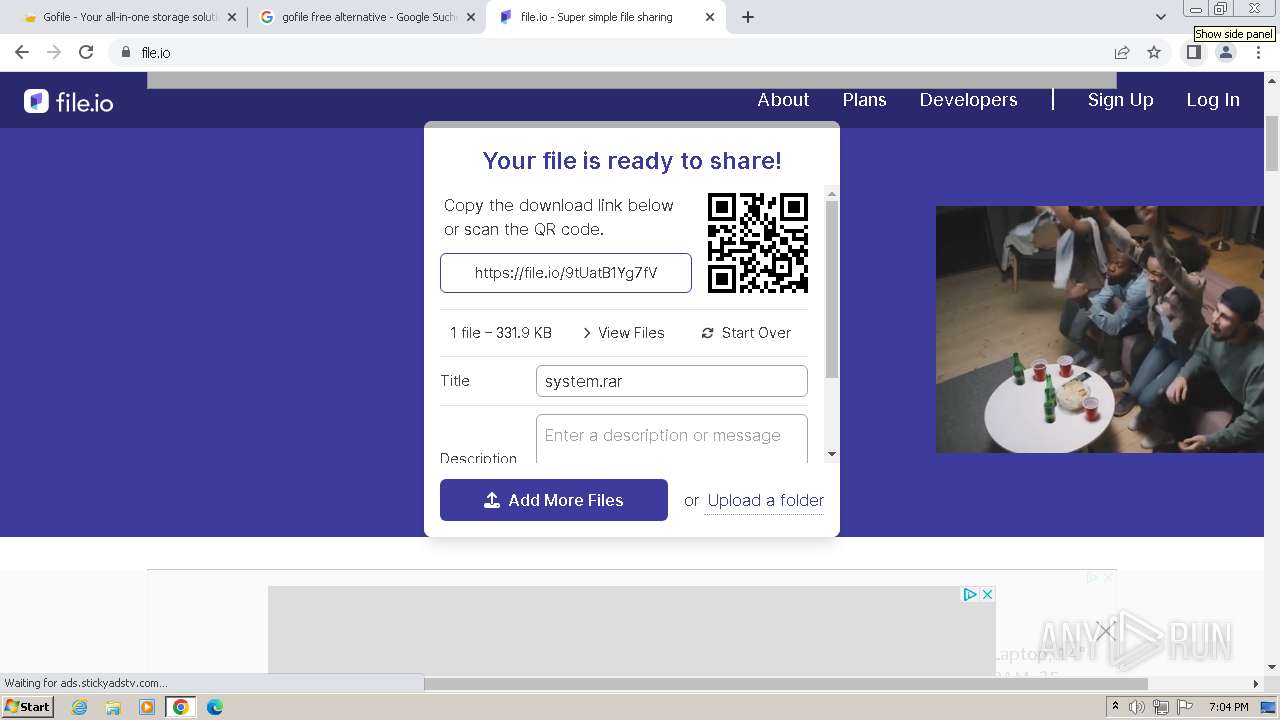Share this page from address bar icon
Viewport: 1280px width, 720px height.
point(1122,52)
